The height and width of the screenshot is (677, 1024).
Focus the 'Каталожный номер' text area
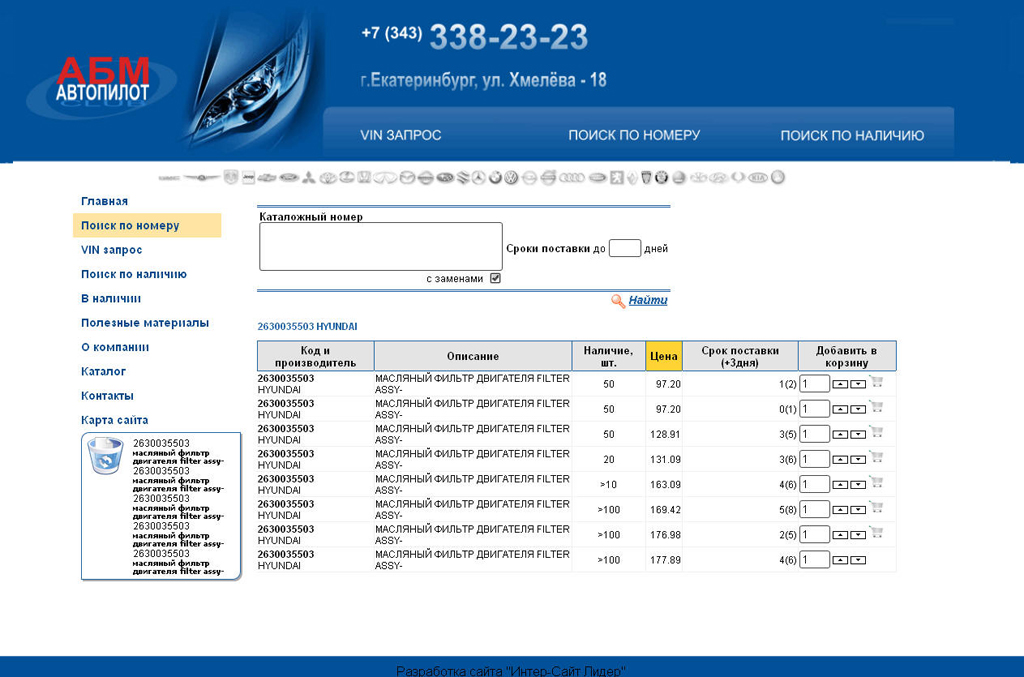tap(381, 246)
